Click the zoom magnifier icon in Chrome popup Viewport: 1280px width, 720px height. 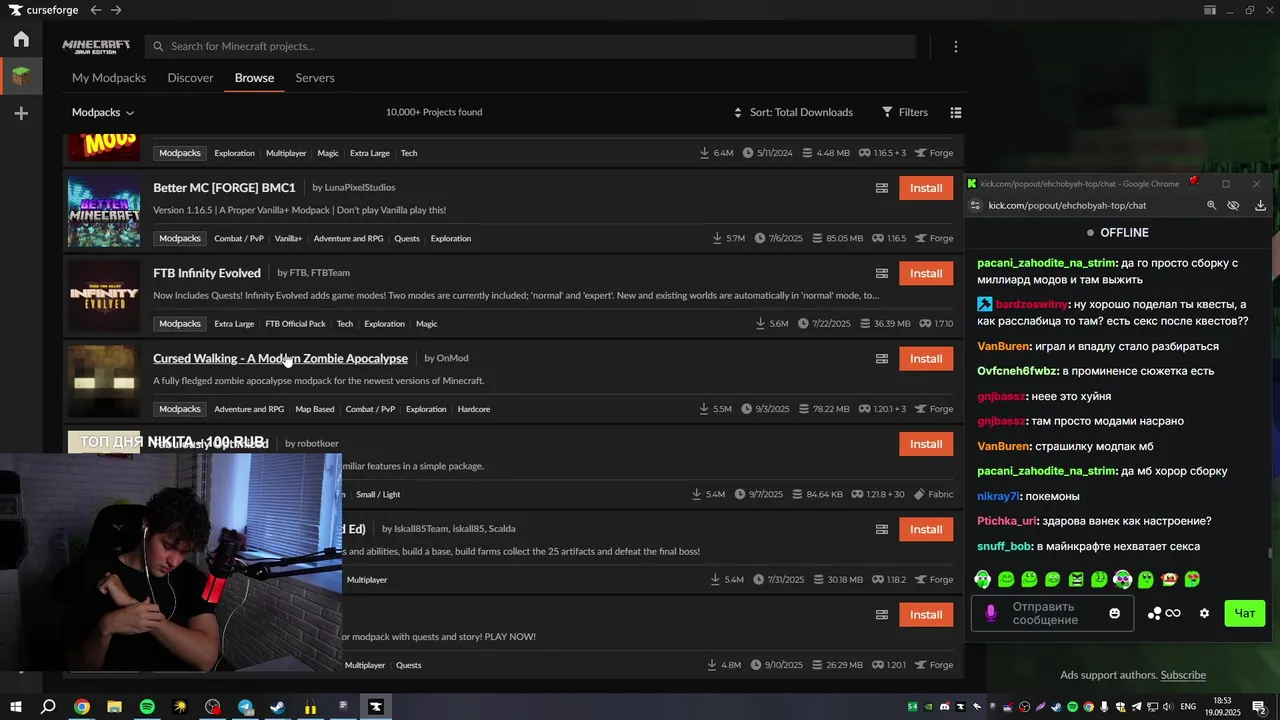1211,205
